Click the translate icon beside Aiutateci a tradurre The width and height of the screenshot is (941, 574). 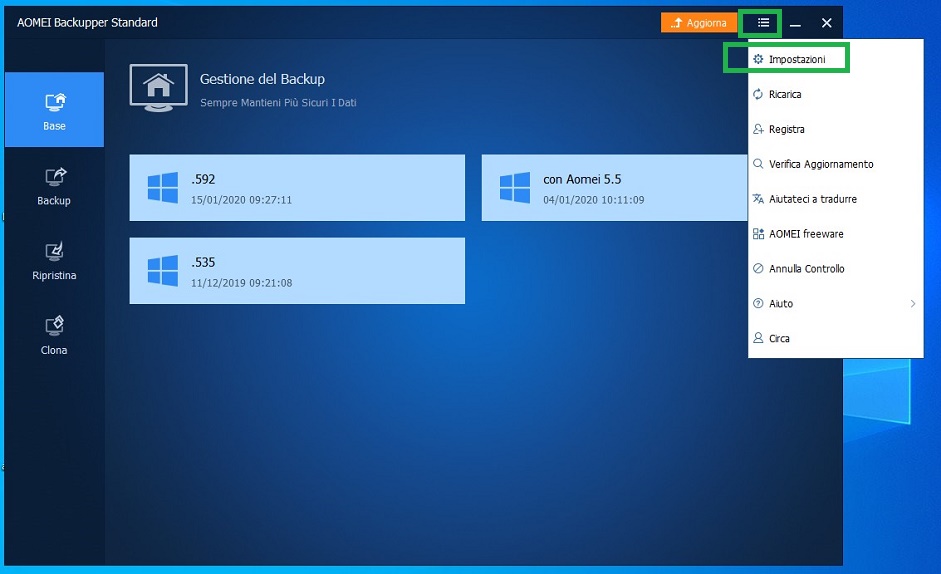(758, 199)
